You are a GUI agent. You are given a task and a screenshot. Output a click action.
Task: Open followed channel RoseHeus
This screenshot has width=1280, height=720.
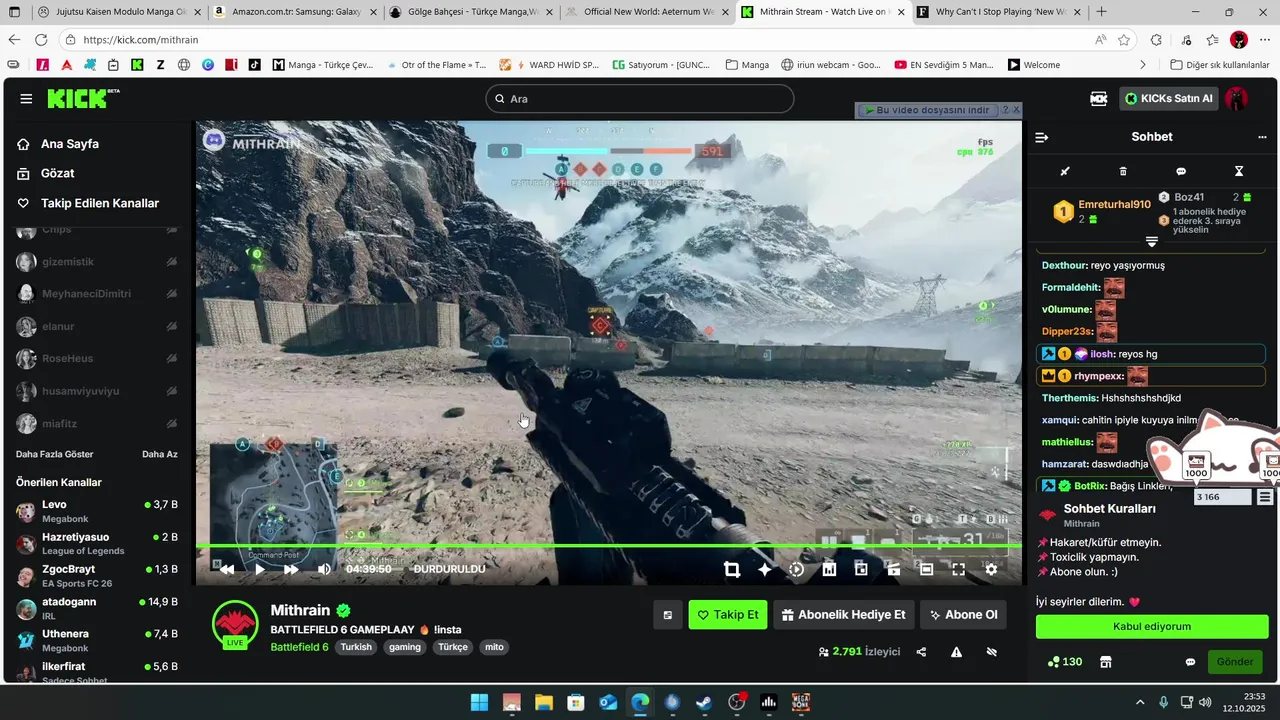click(96, 359)
